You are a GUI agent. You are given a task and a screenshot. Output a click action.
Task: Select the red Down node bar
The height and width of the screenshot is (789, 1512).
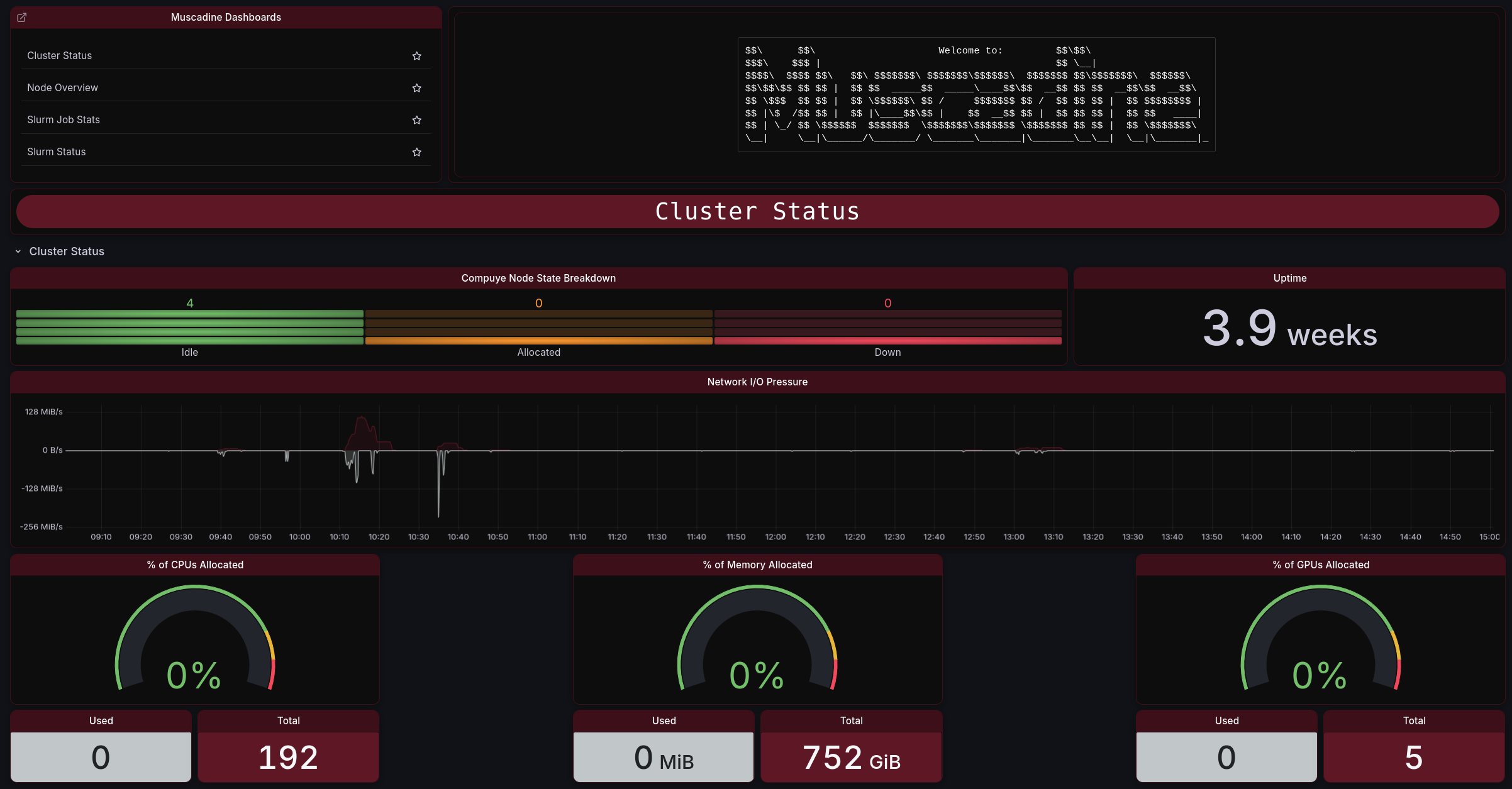pos(888,341)
